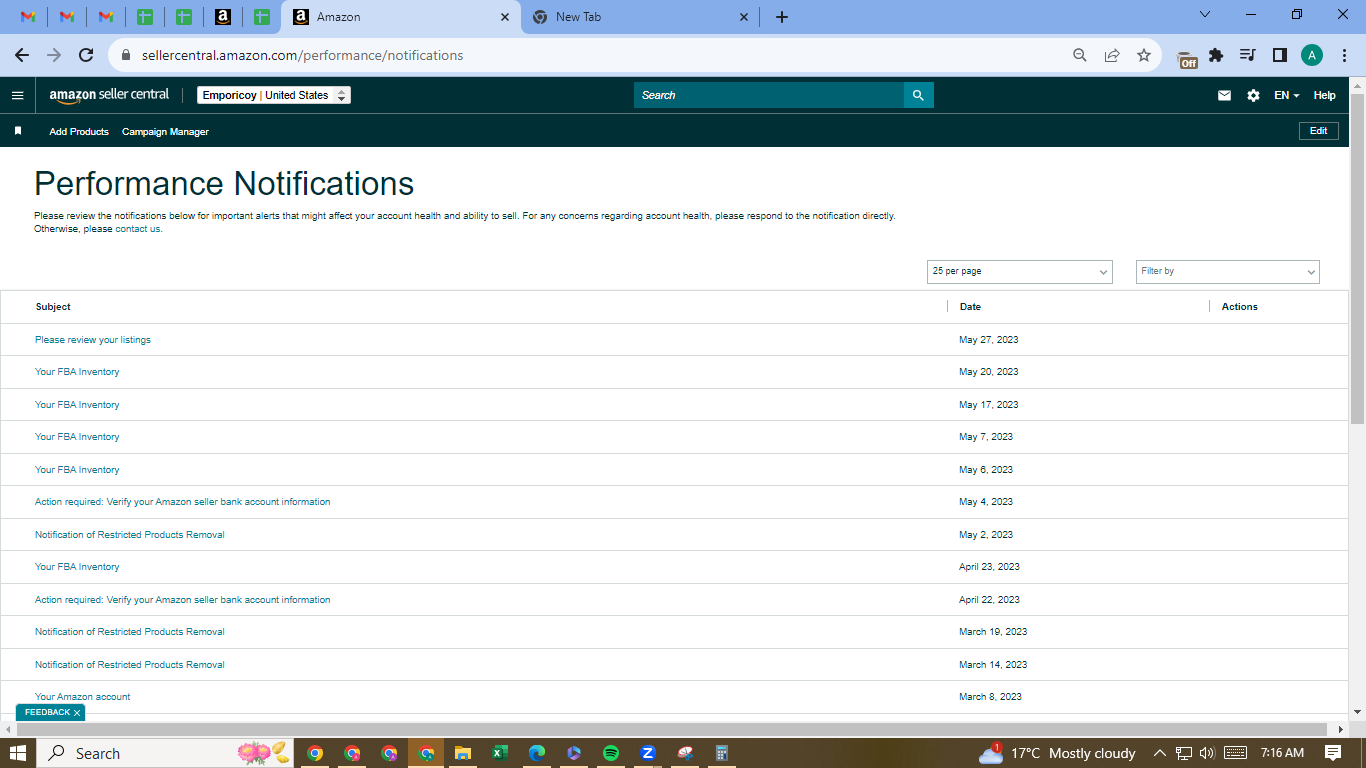This screenshot has width=1366, height=768.
Task: Click the page vertical scrollbar
Action: click(1357, 258)
